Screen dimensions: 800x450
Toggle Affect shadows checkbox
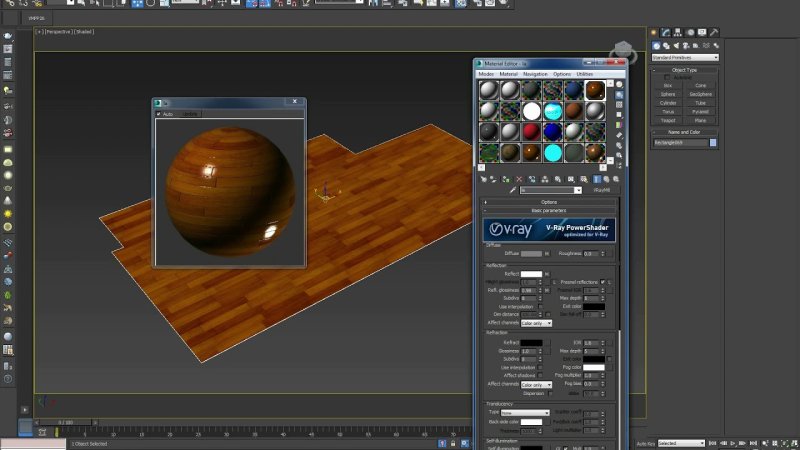coord(540,376)
